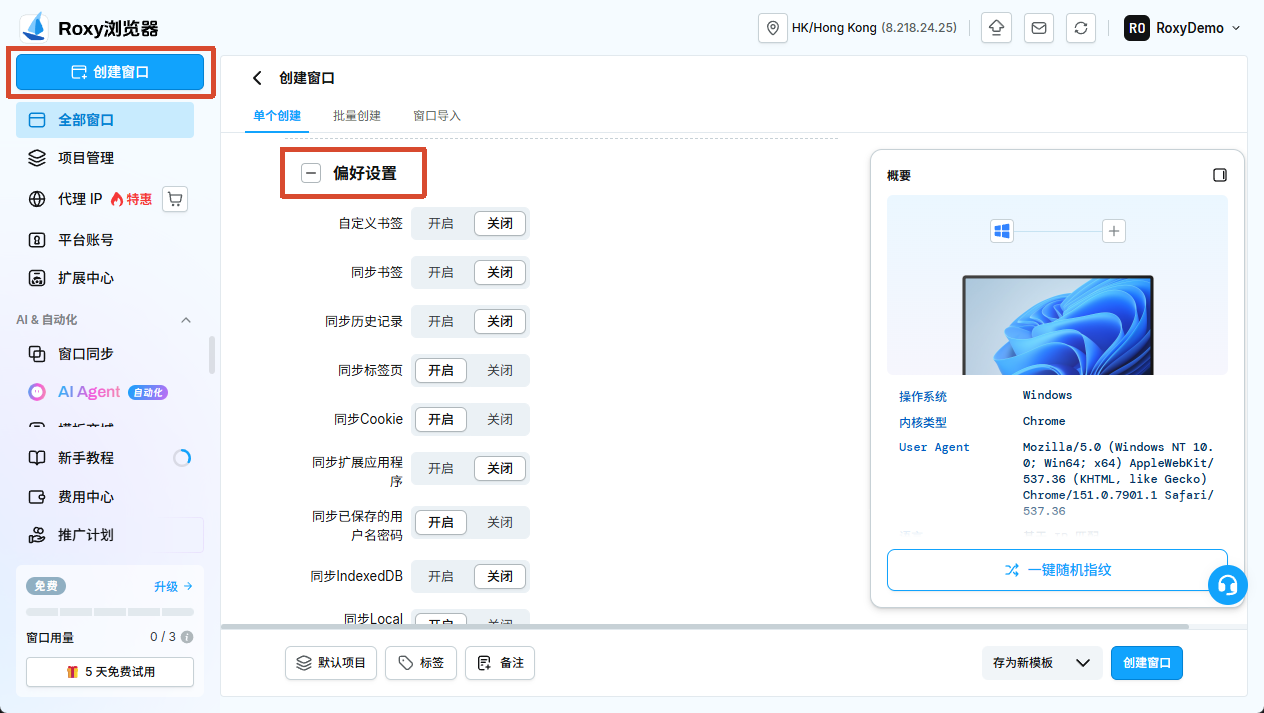
Task: Collapse 偏好设置 section minus icon
Action: (x=311, y=173)
